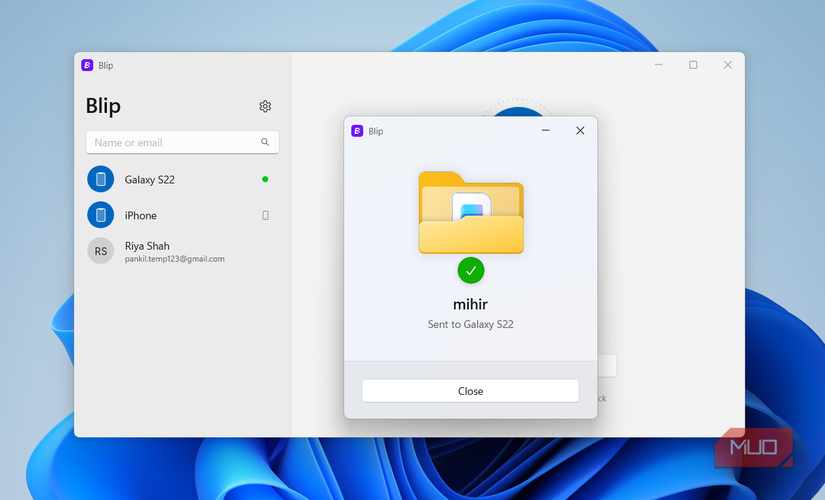This screenshot has width=825, height=500.
Task: Minimize the main Blip window
Action: click(659, 65)
